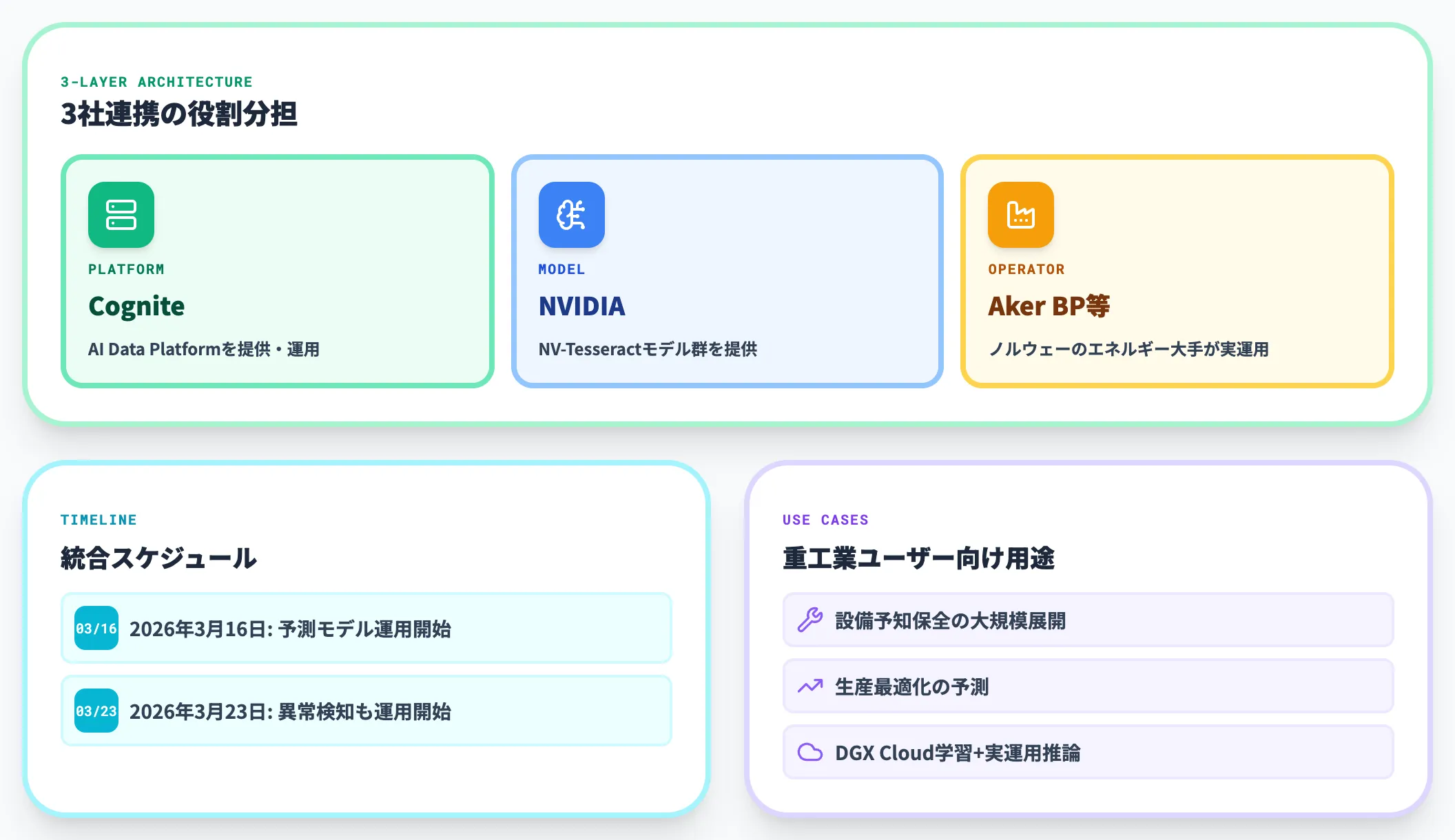Click the PLATFORM label
Screen dimensions: 1455x840
click(126, 269)
